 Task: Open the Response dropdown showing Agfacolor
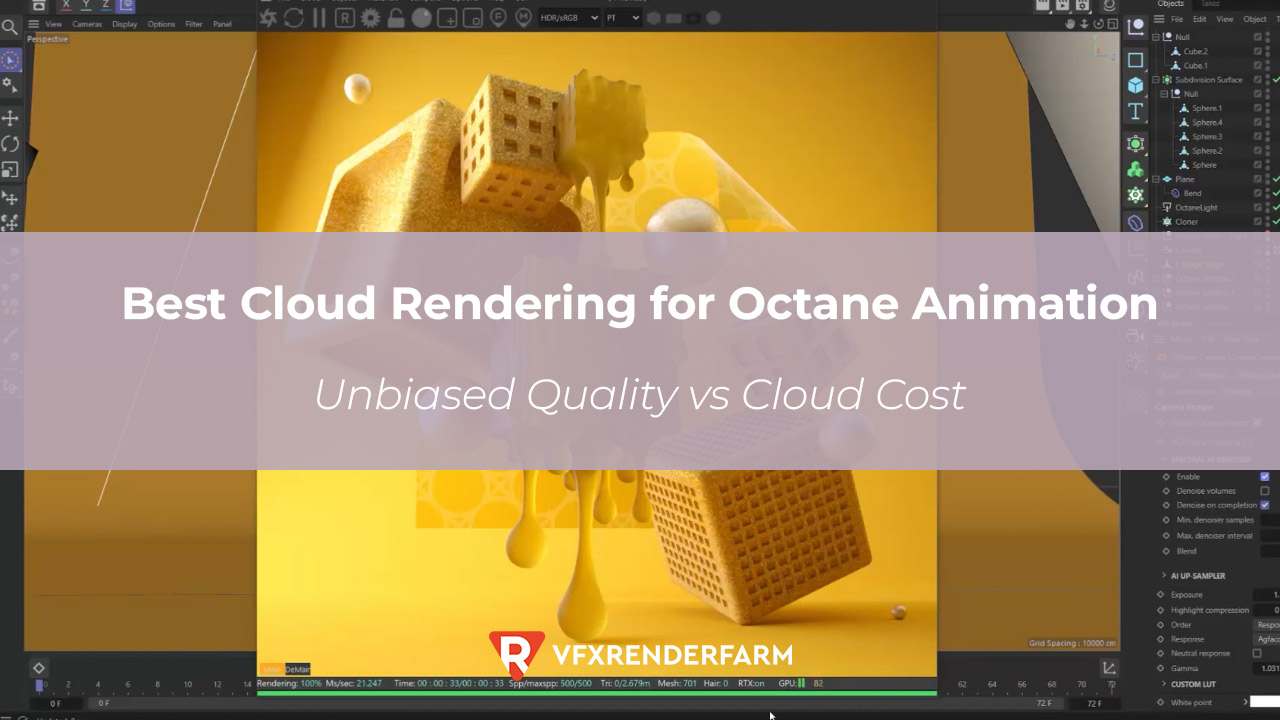tap(1267, 639)
